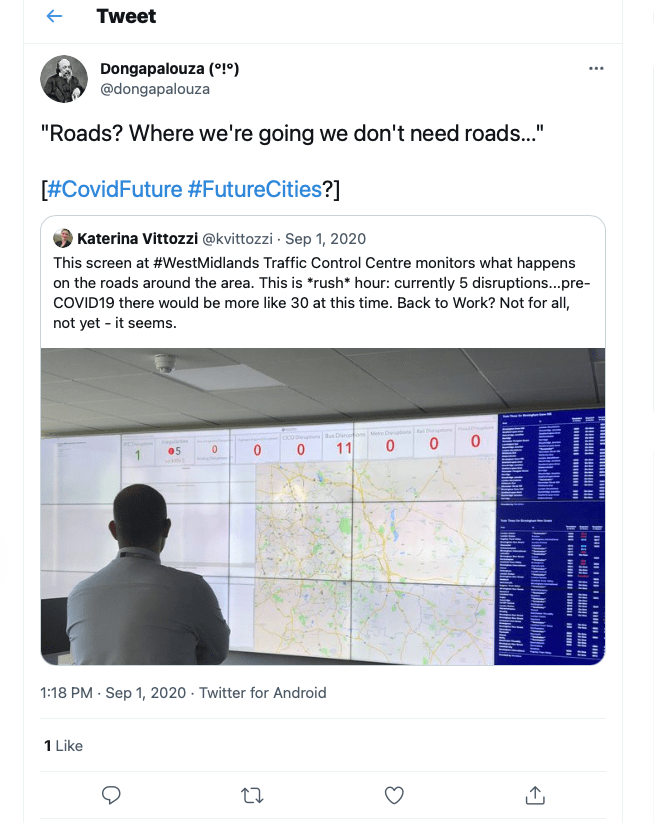The width and height of the screenshot is (654, 823).
Task: Click the Twitter for Android source label
Action: coord(263,692)
